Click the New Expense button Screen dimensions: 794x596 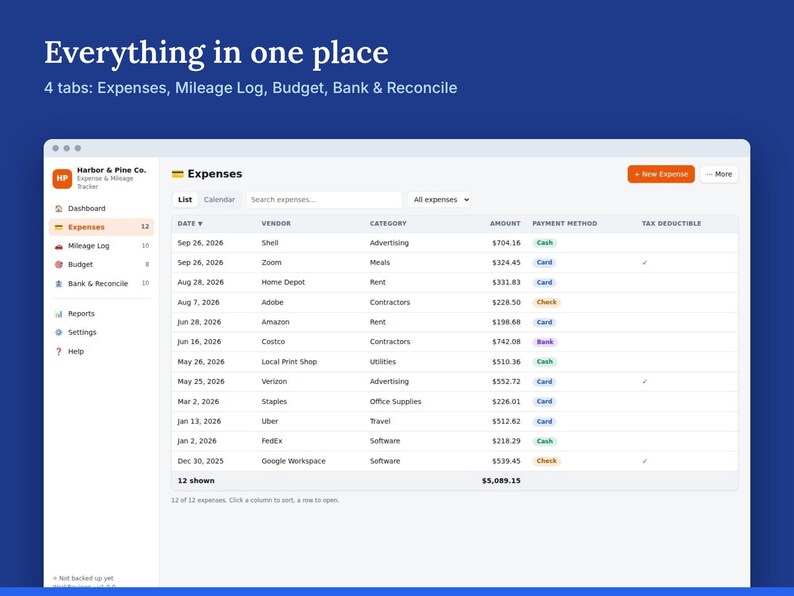click(x=661, y=174)
